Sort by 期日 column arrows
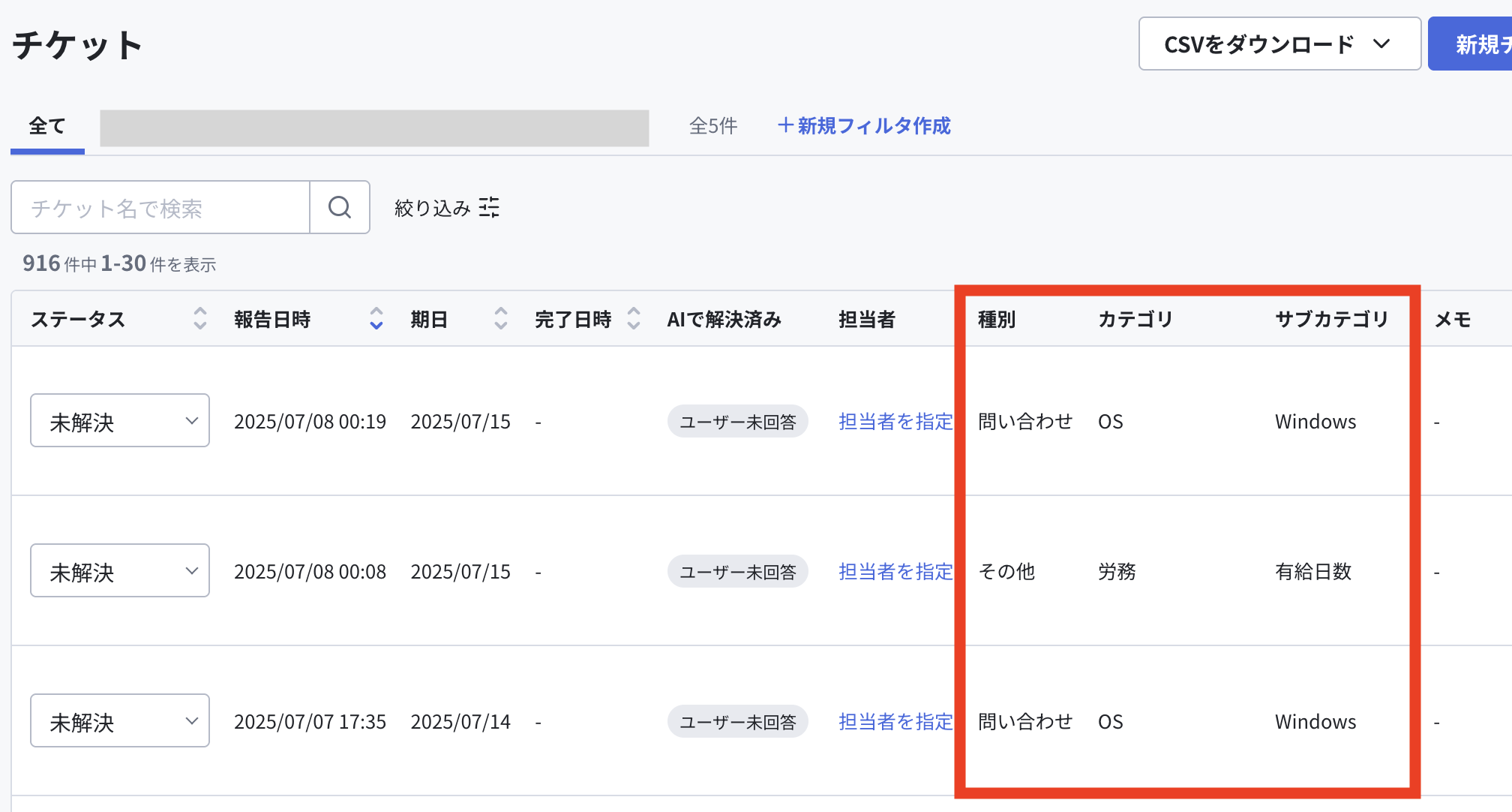Screen dimensions: 1512x812 point(501,319)
